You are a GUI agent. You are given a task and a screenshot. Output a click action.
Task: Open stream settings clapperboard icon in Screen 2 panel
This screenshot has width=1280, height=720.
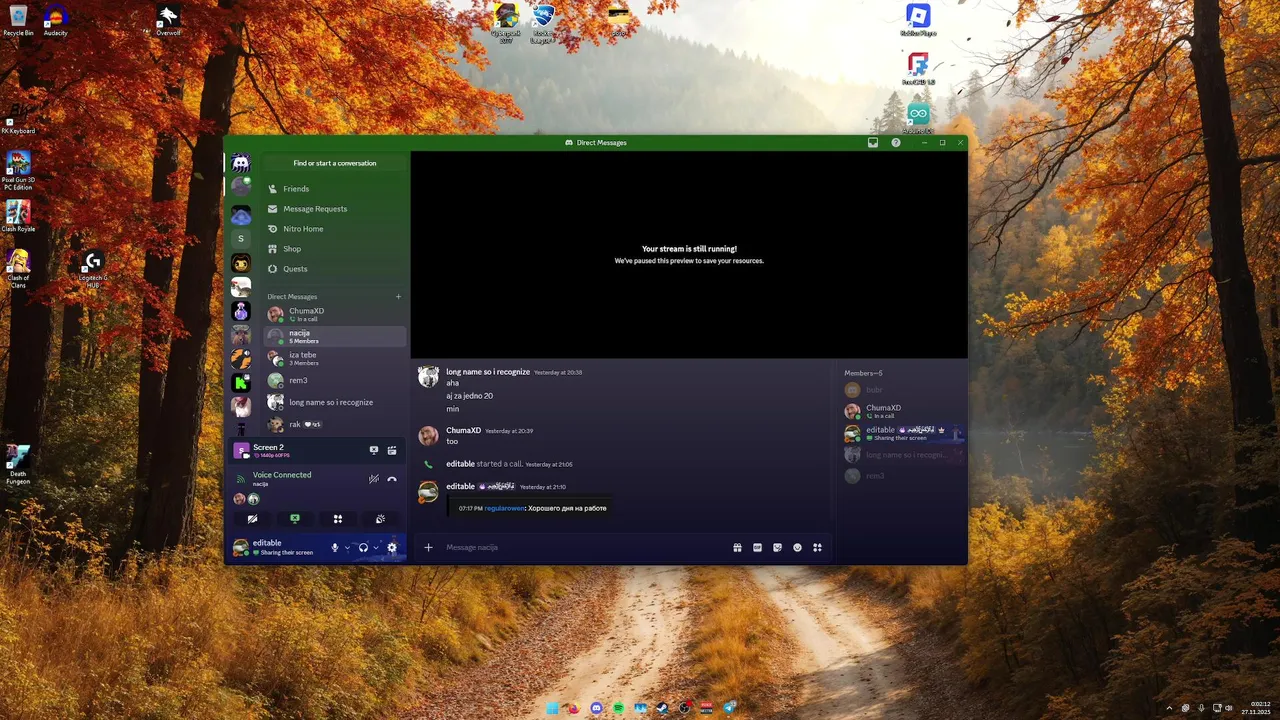[x=392, y=450]
